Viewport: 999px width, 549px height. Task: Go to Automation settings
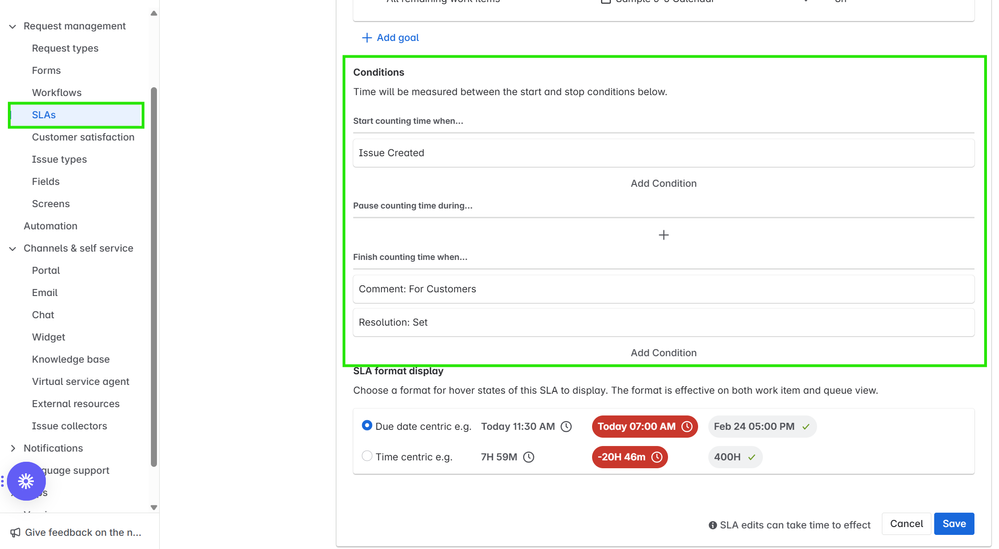(50, 226)
